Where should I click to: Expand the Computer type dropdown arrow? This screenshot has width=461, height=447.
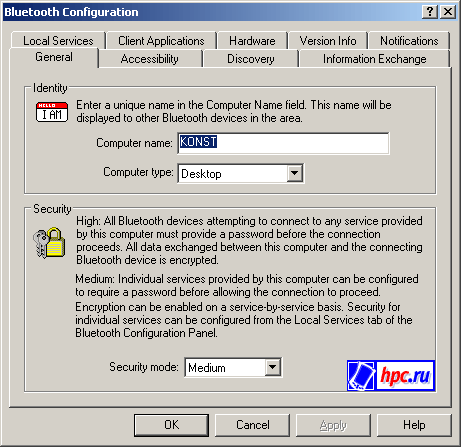click(295, 173)
